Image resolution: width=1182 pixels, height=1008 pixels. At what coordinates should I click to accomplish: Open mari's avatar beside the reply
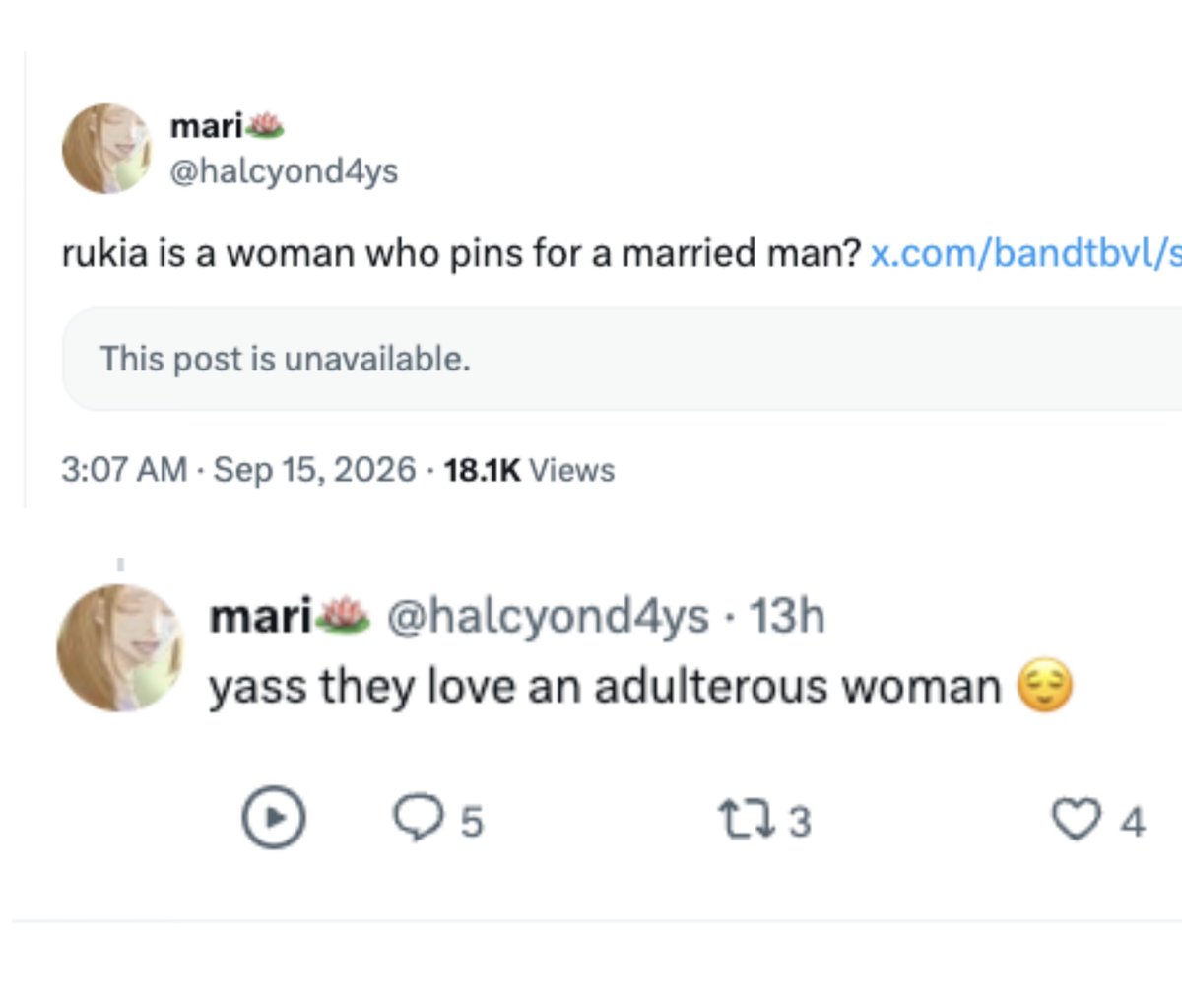pyautogui.click(x=120, y=648)
